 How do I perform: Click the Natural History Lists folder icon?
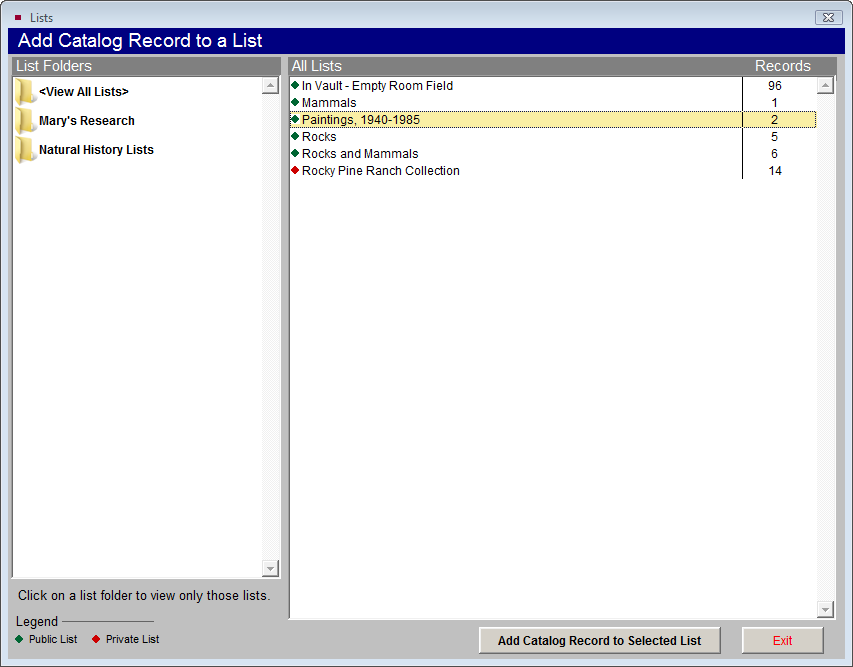[x=25, y=150]
